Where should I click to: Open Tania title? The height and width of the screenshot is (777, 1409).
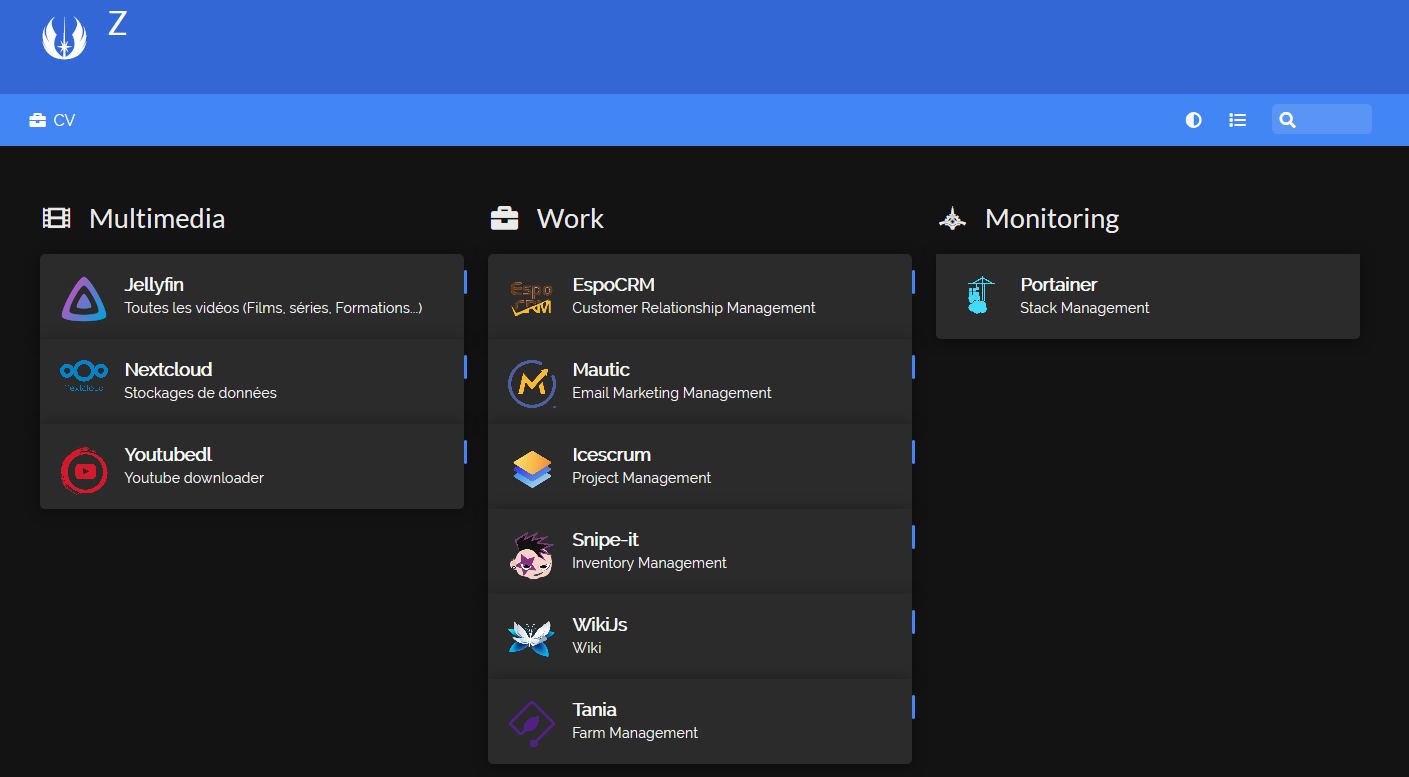click(x=594, y=710)
